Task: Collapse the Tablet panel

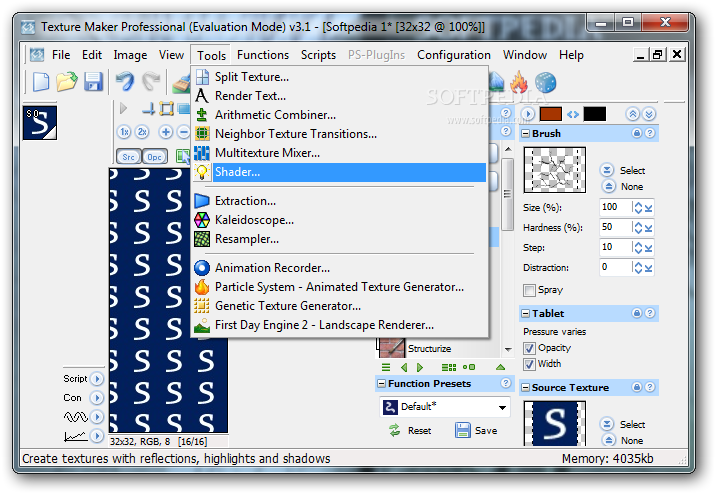Action: coord(526,314)
